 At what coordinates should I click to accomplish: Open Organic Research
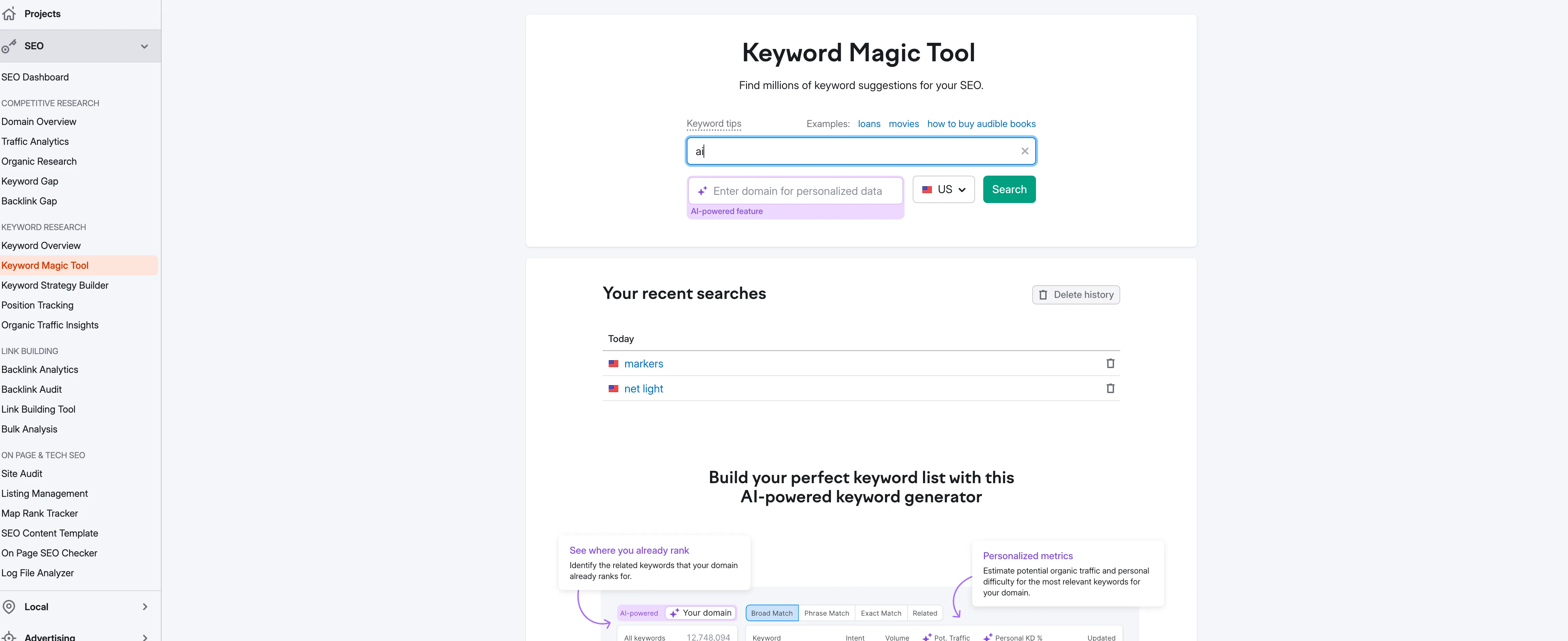[x=39, y=161]
